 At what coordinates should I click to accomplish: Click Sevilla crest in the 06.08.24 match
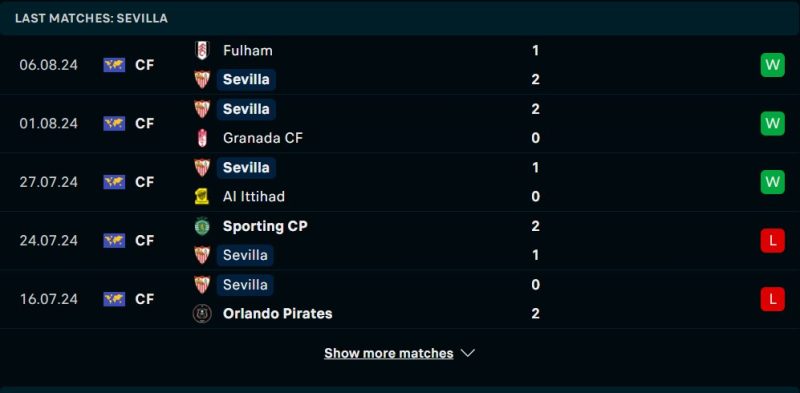pos(202,80)
